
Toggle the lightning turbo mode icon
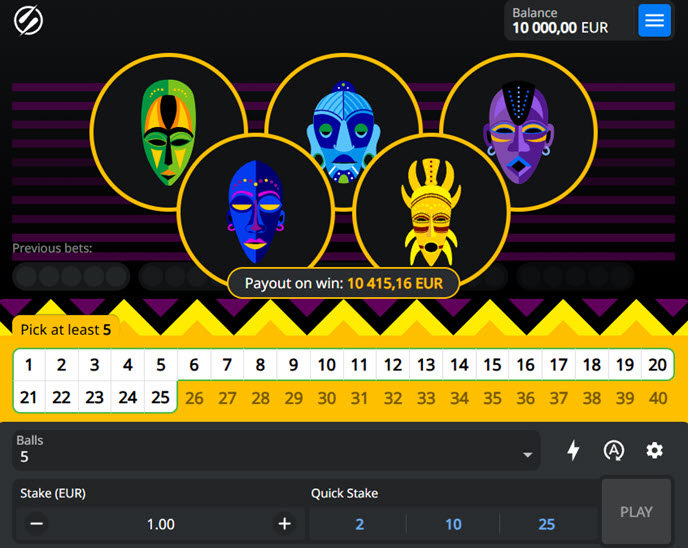(573, 451)
